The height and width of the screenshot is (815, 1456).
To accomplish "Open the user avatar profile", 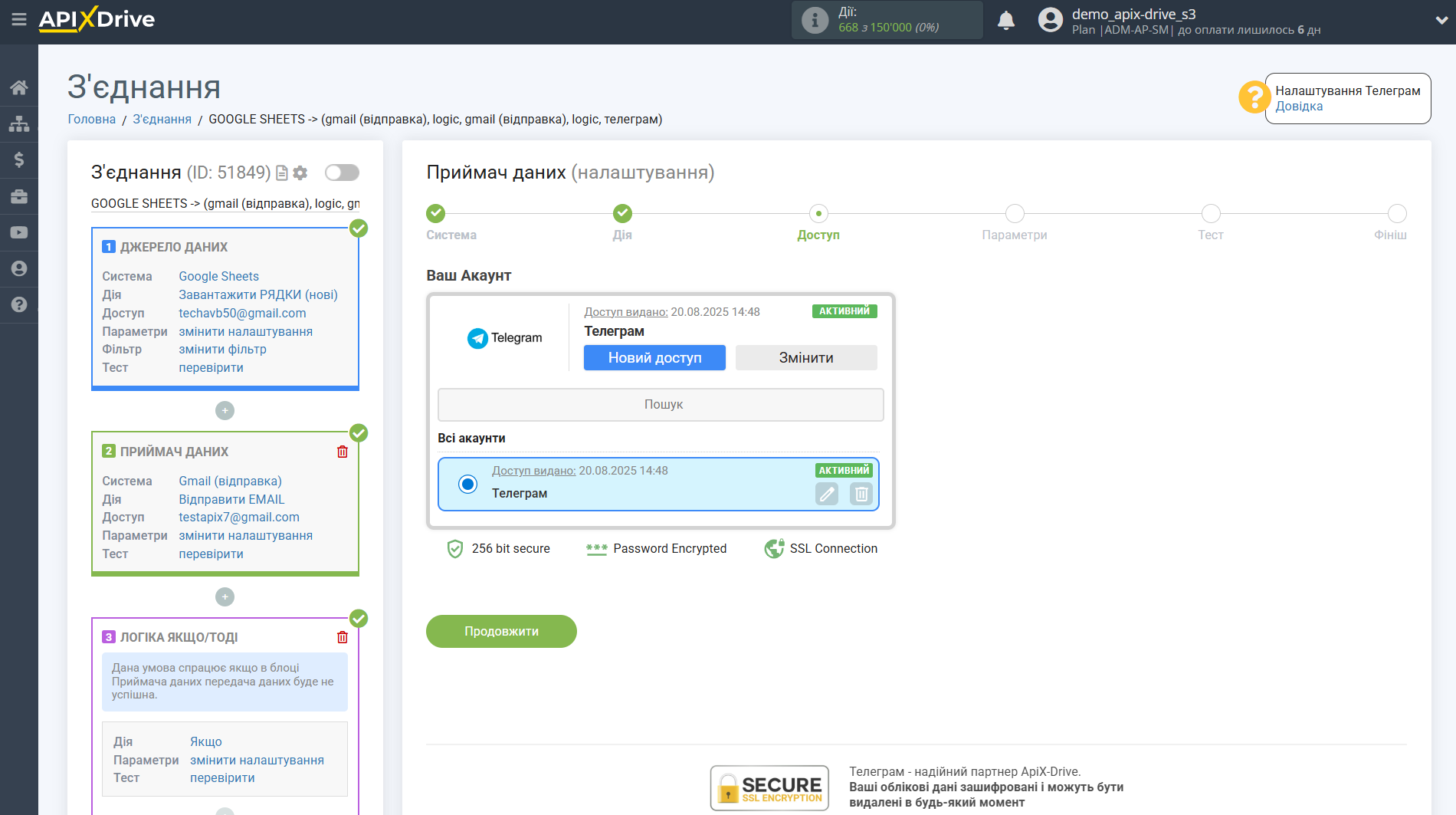I will coord(1051,20).
